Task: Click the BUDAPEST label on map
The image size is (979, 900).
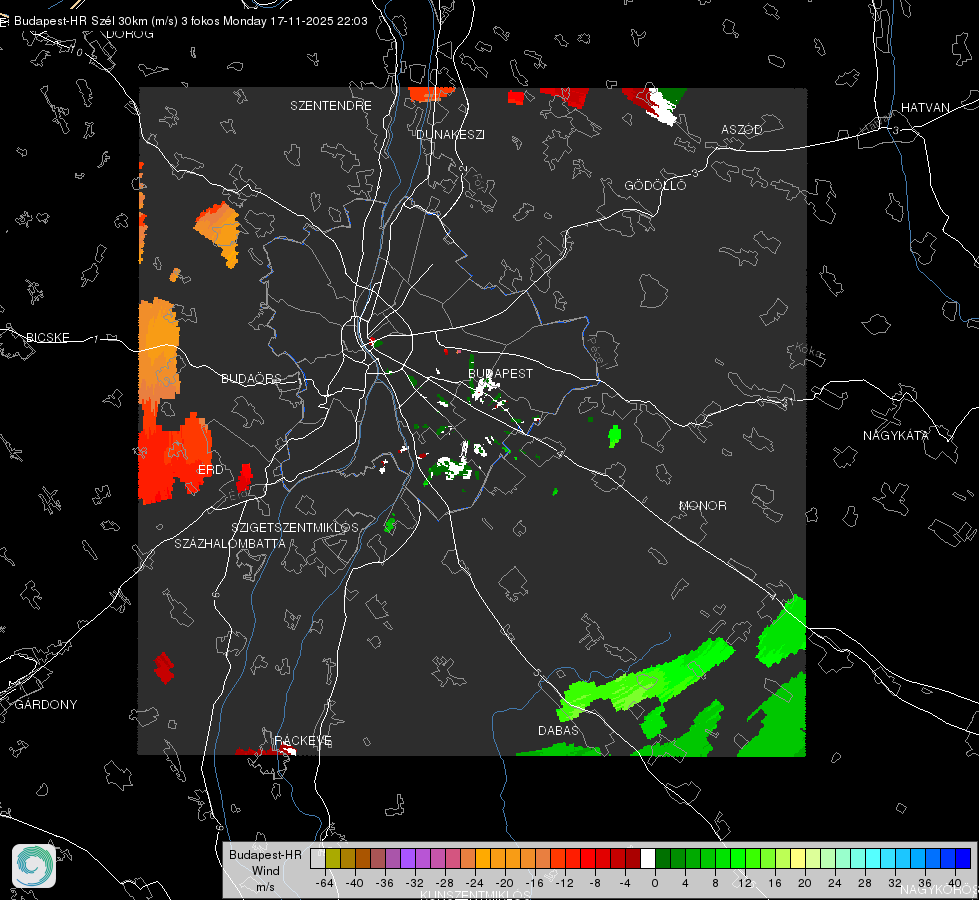Action: [500, 373]
